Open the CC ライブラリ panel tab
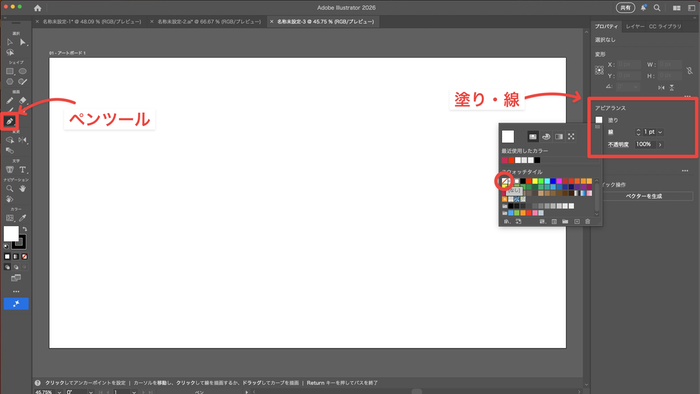This screenshot has height=394, width=700. (x=665, y=26)
